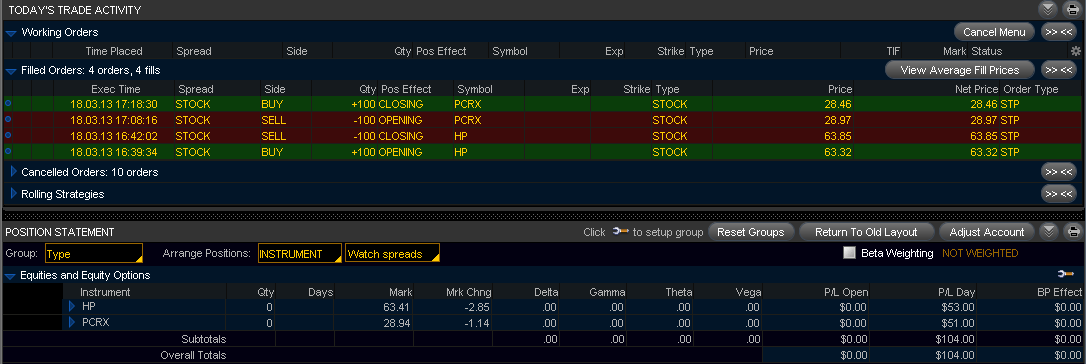This screenshot has height=364, width=1086.
Task: Print Today's Trade Activity via printer icon
Action: click(x=1072, y=10)
